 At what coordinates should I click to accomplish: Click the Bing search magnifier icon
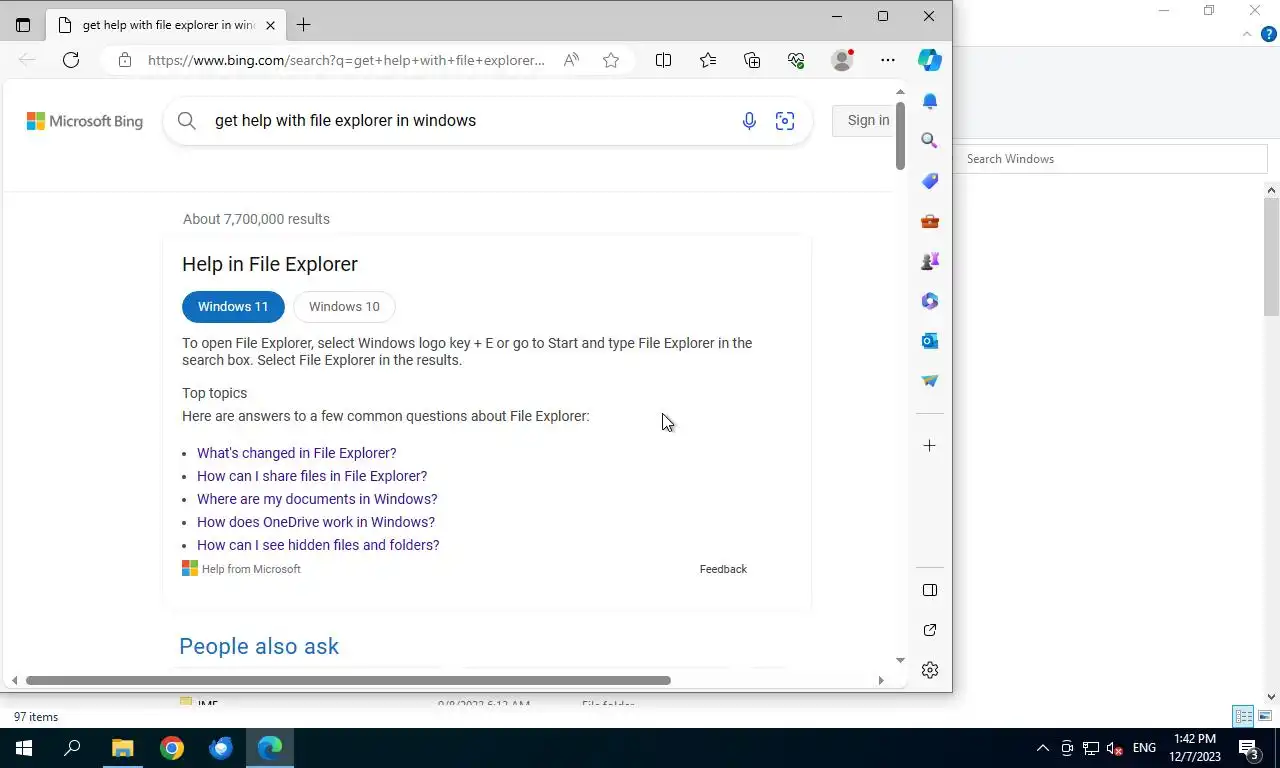pyautogui.click(x=187, y=121)
